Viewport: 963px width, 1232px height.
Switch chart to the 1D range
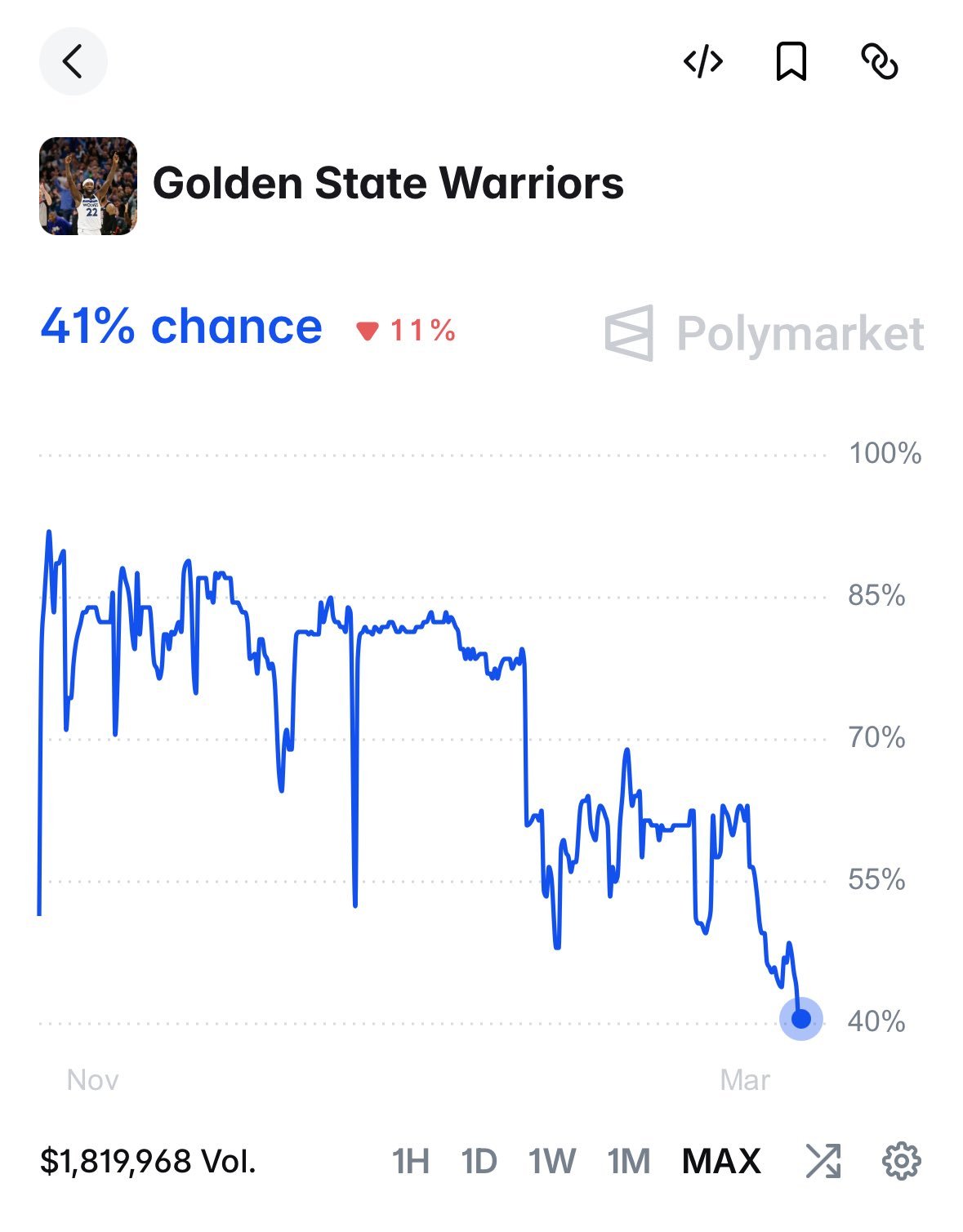point(479,1160)
